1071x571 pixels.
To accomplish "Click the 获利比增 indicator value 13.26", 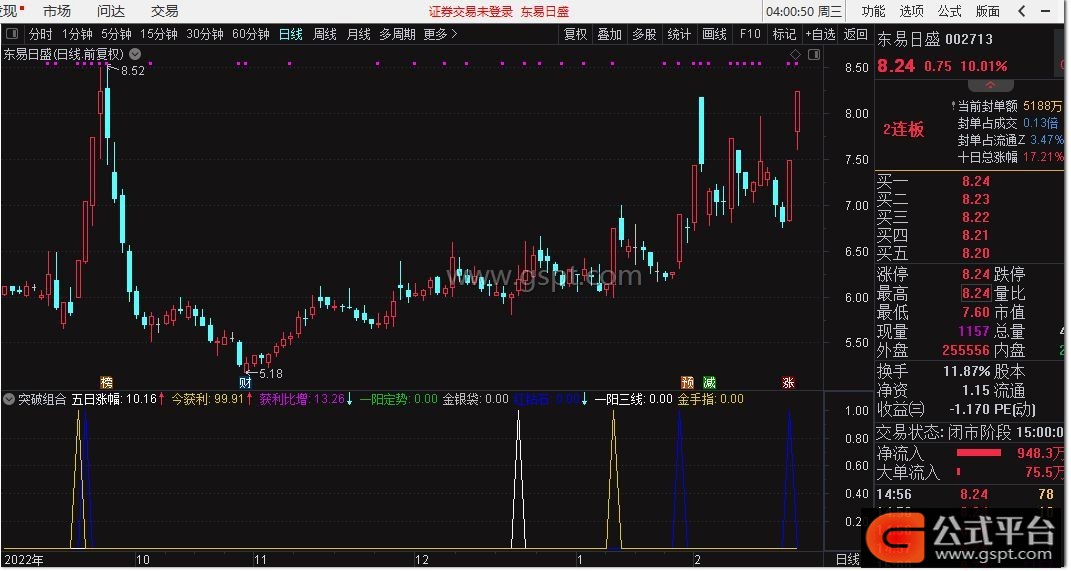I will [x=330, y=400].
